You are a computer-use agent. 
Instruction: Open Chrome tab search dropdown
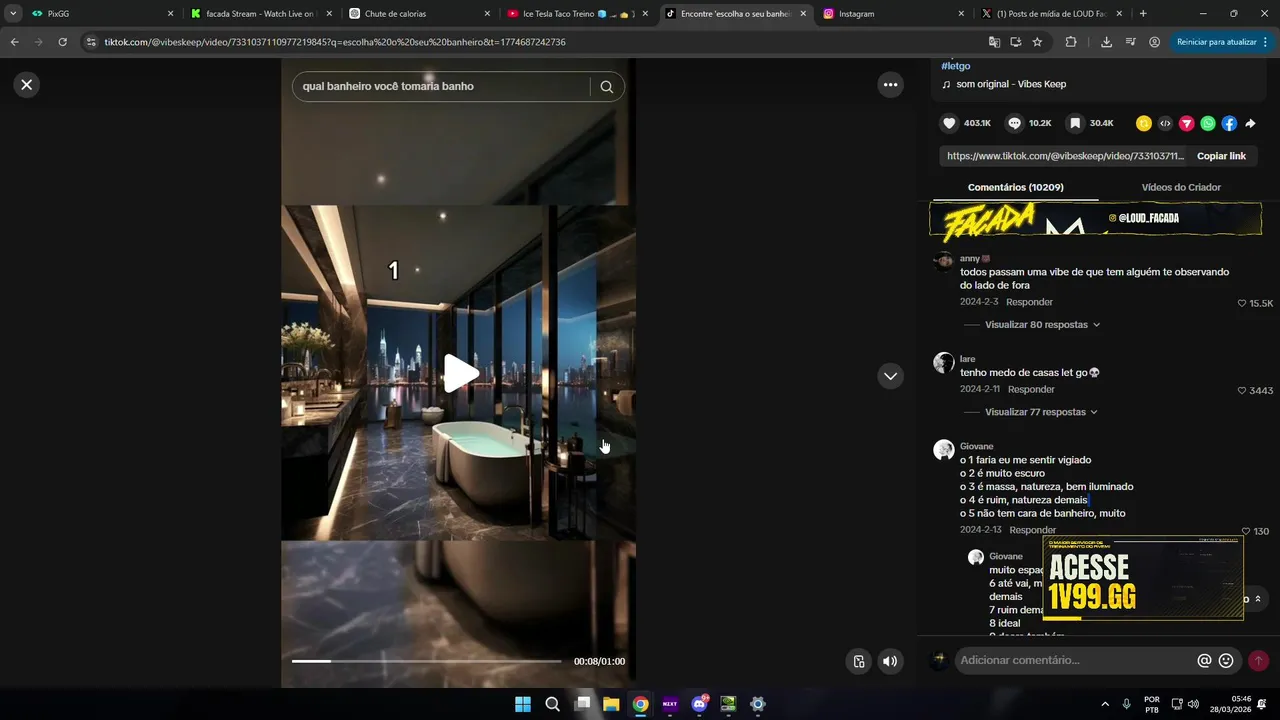pos(13,14)
